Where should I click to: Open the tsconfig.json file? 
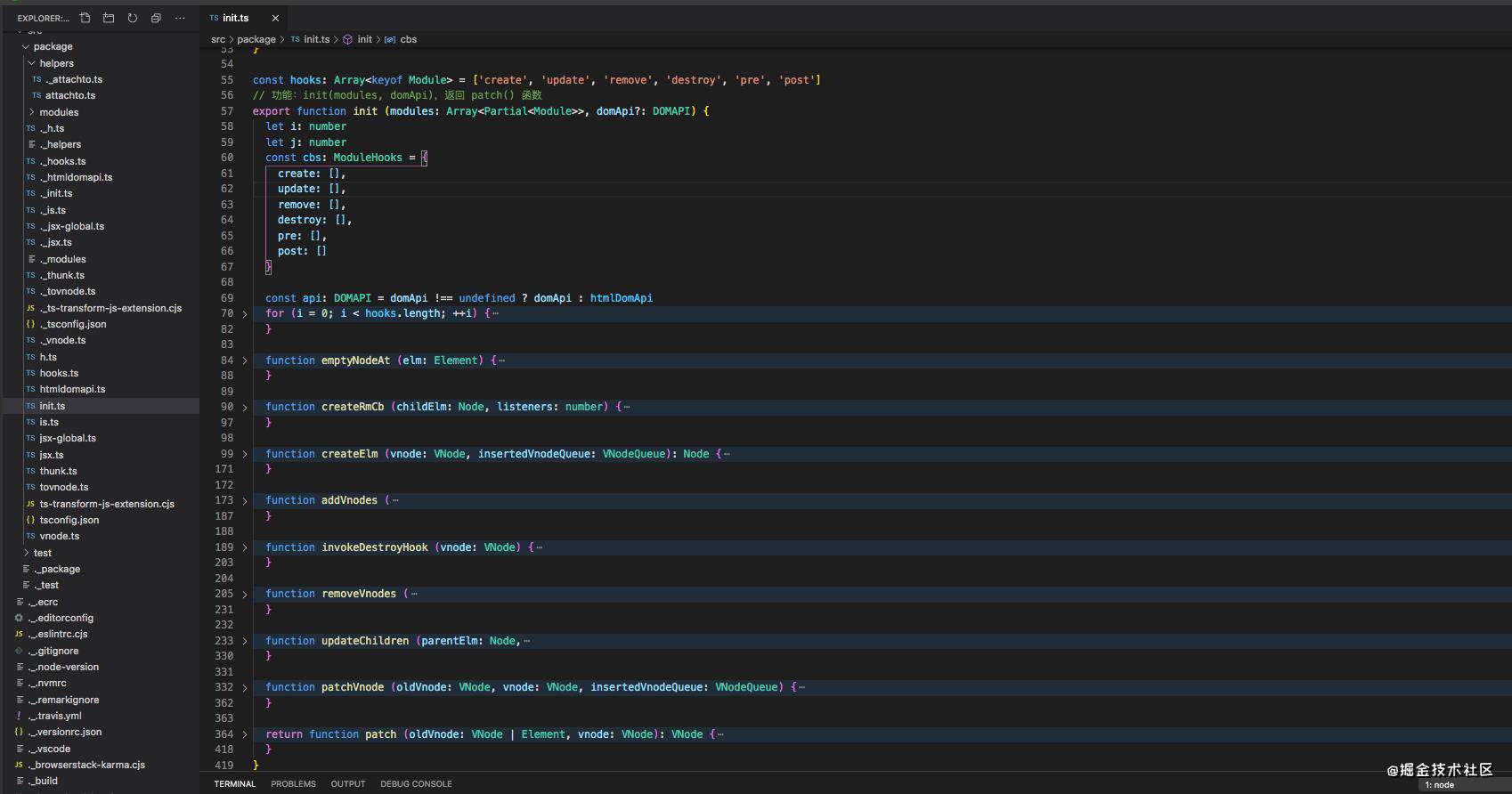point(69,520)
